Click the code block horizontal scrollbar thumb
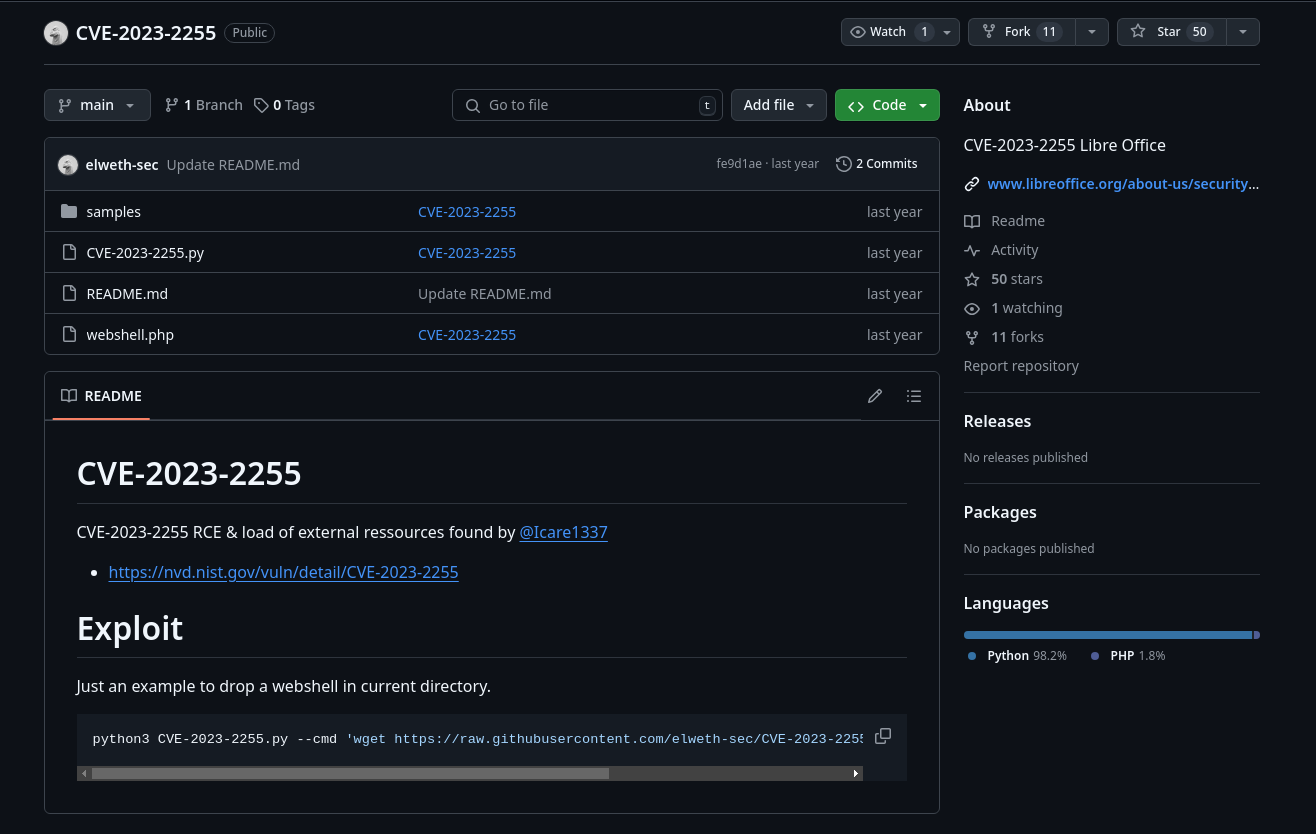This screenshot has height=834, width=1316. [350, 773]
